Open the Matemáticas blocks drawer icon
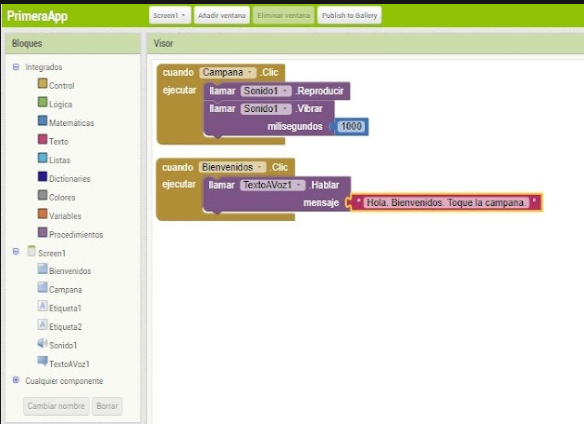 click(42, 120)
